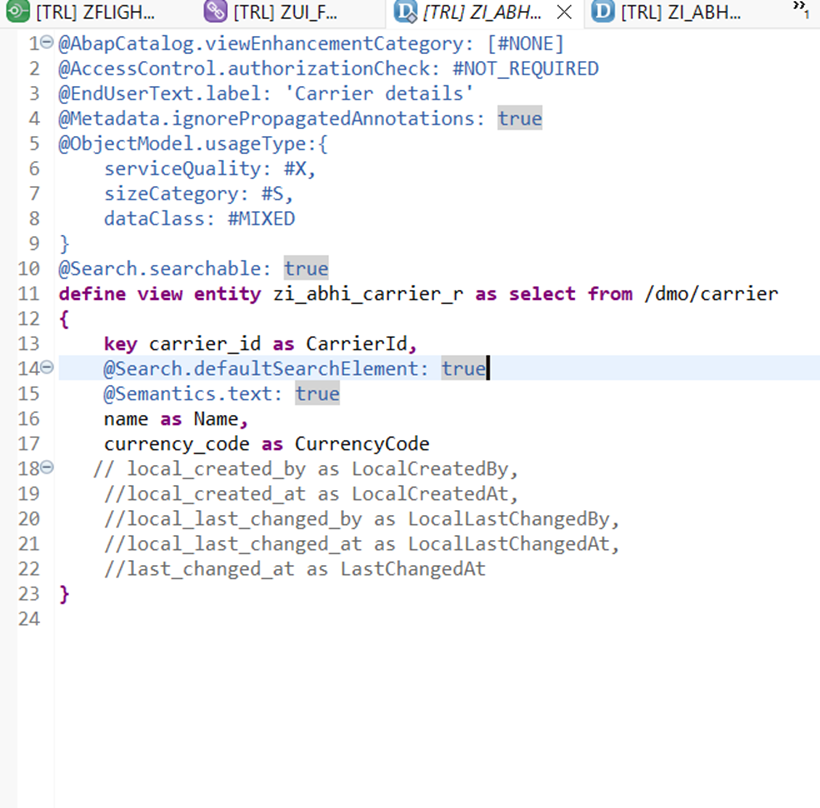820x808 pixels.
Task: Click the blue D icon on active tab
Action: coord(405,12)
